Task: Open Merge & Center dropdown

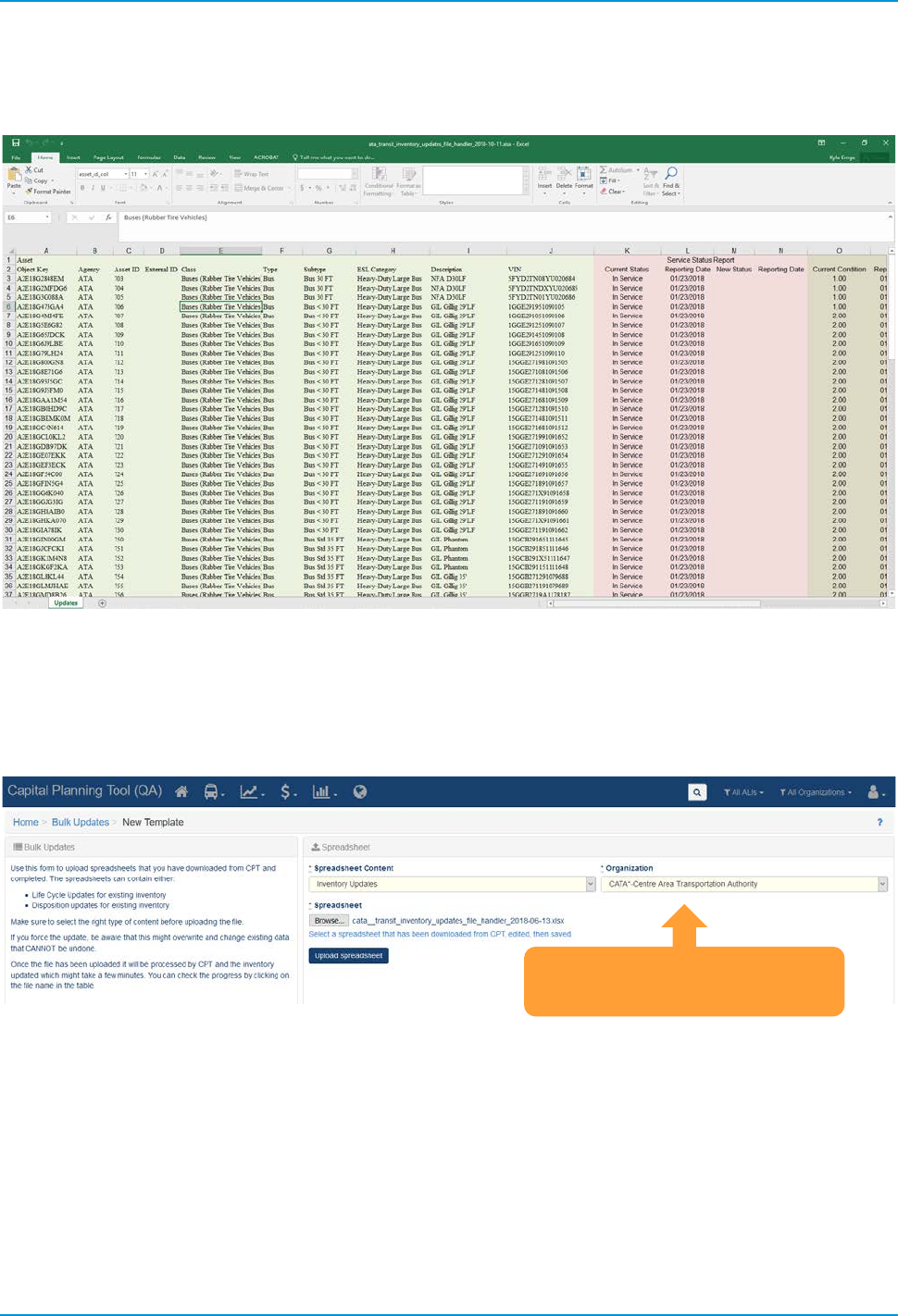Action: coord(263,188)
